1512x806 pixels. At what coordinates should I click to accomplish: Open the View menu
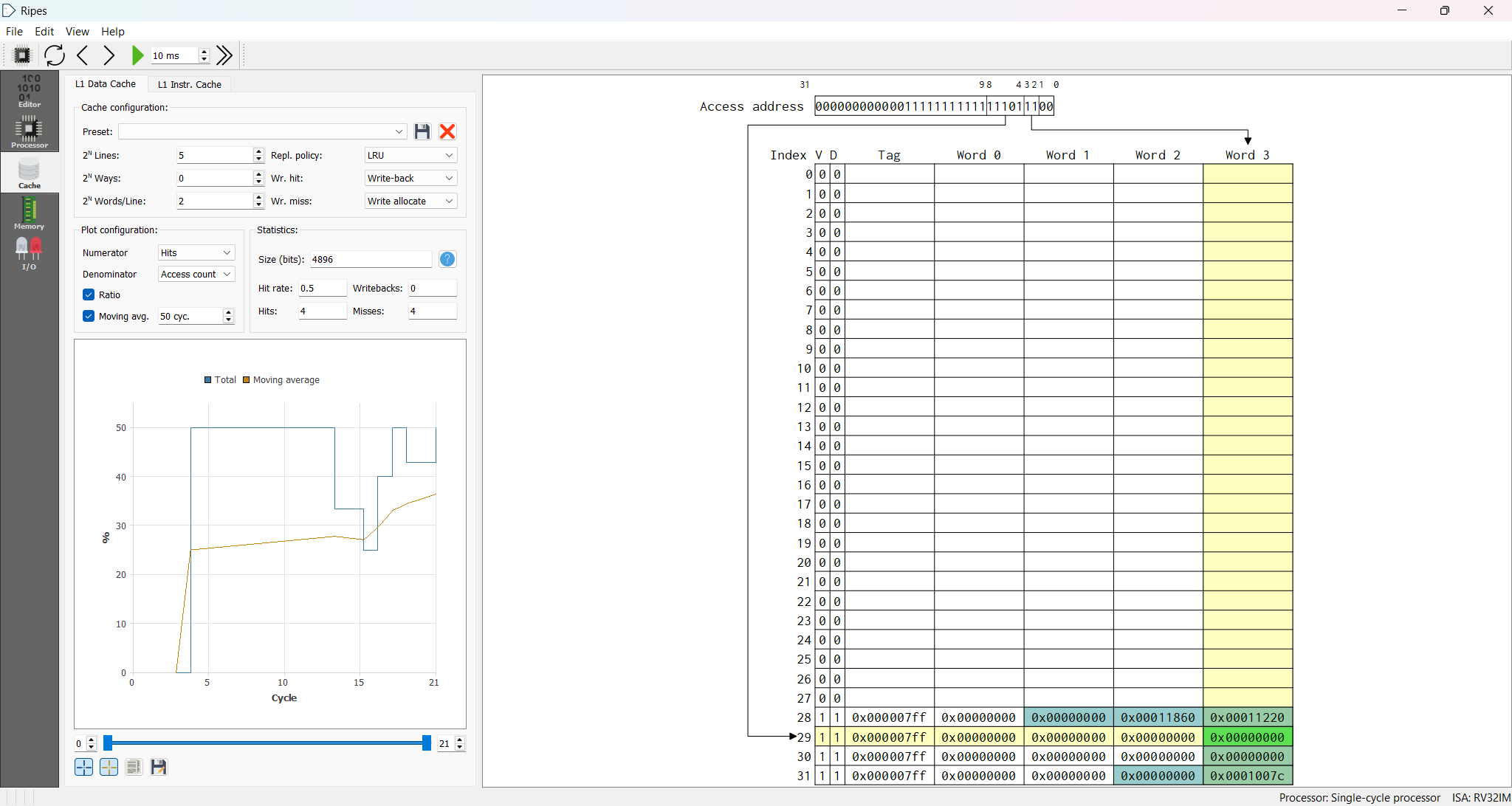pyautogui.click(x=77, y=32)
